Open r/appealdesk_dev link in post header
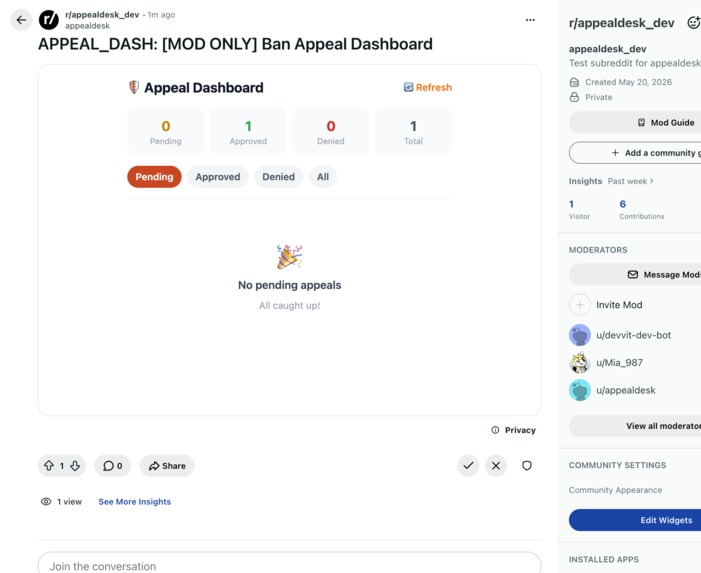This screenshot has height=573, width=701. pos(102,15)
